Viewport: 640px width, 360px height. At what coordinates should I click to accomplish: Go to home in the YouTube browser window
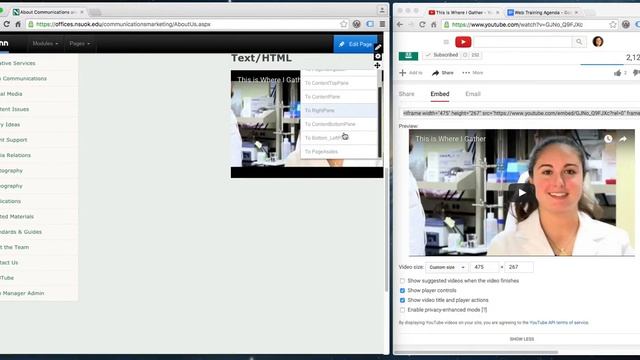[x=433, y=24]
